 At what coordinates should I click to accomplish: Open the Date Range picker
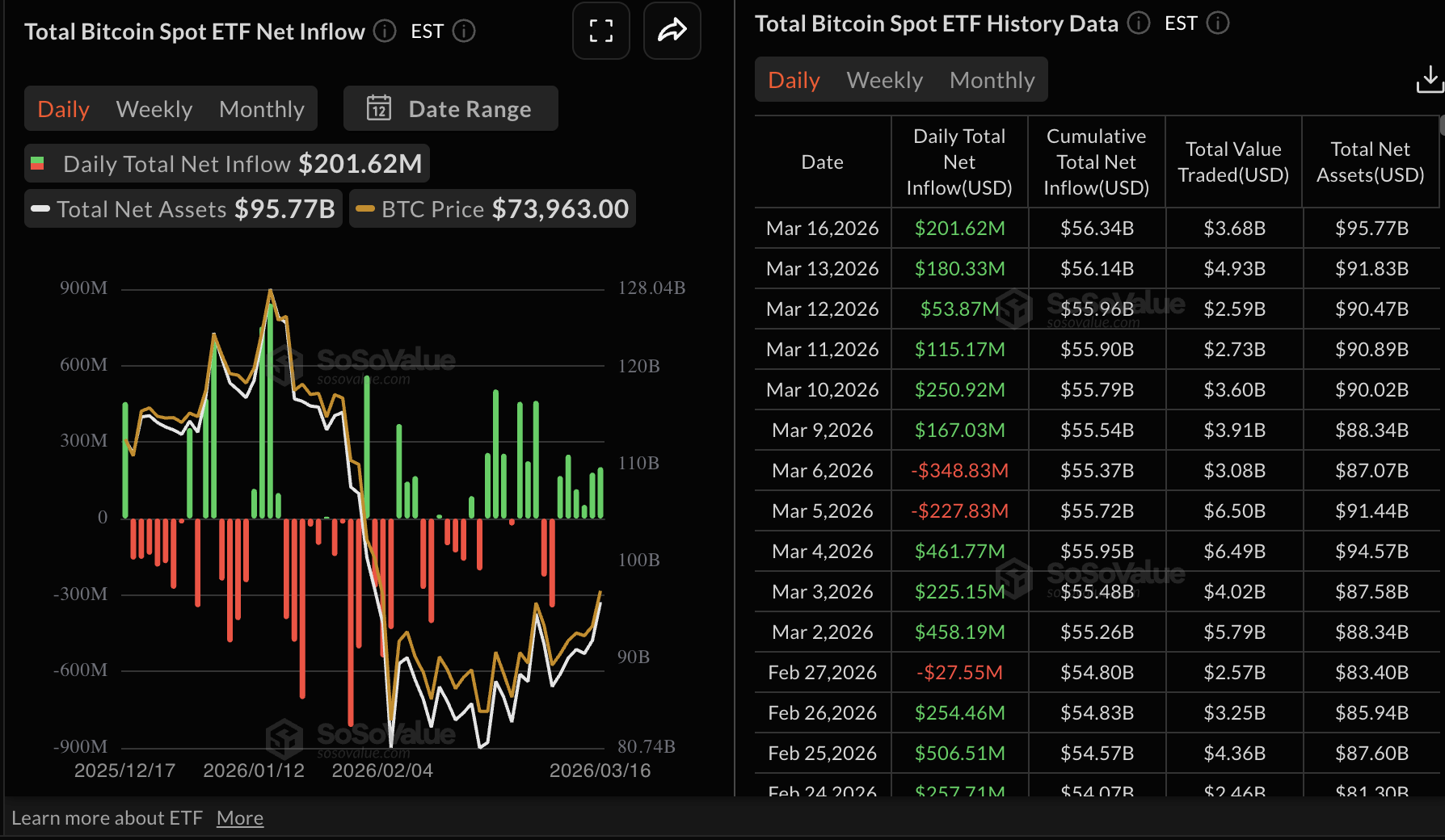pos(451,108)
